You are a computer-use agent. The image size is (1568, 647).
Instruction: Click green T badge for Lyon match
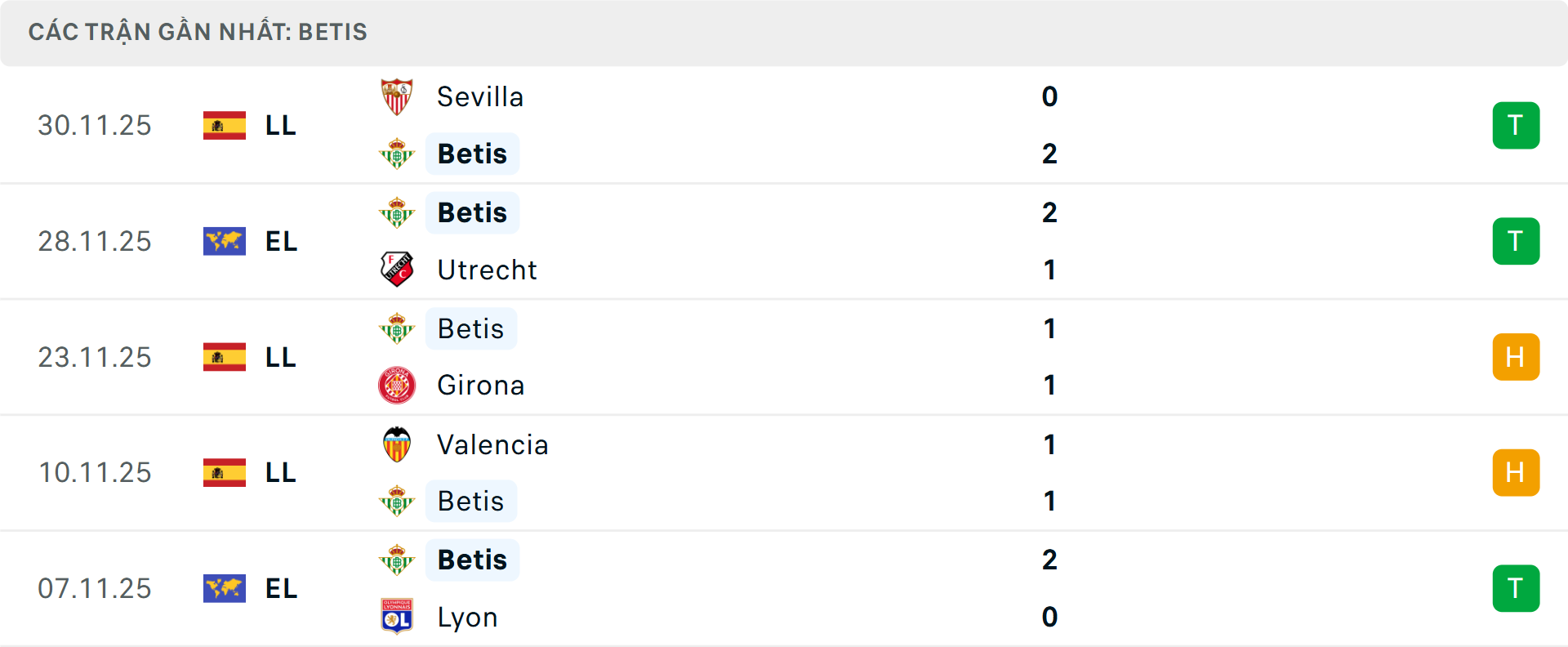coord(1516,589)
